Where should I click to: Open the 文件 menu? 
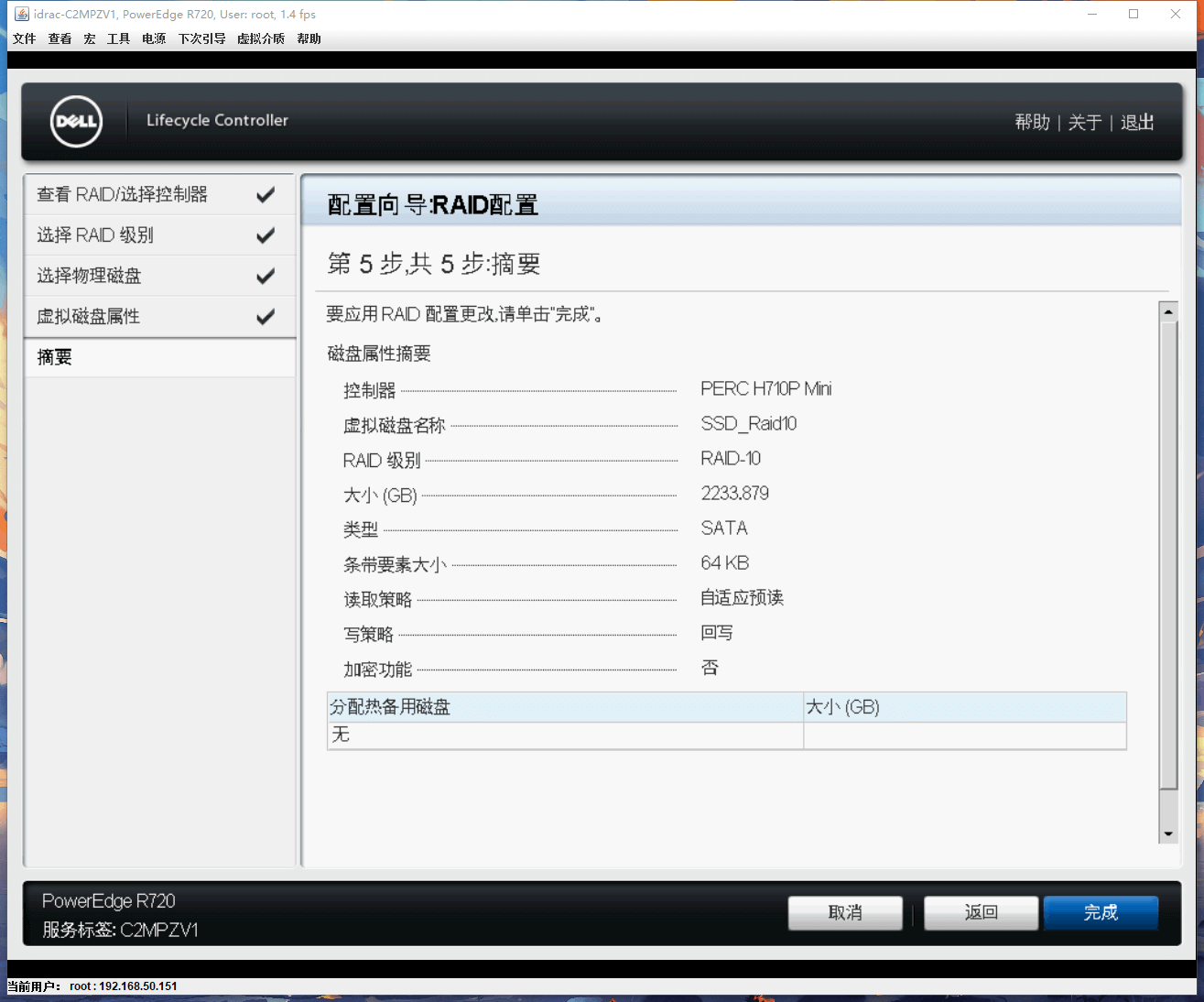pos(25,38)
